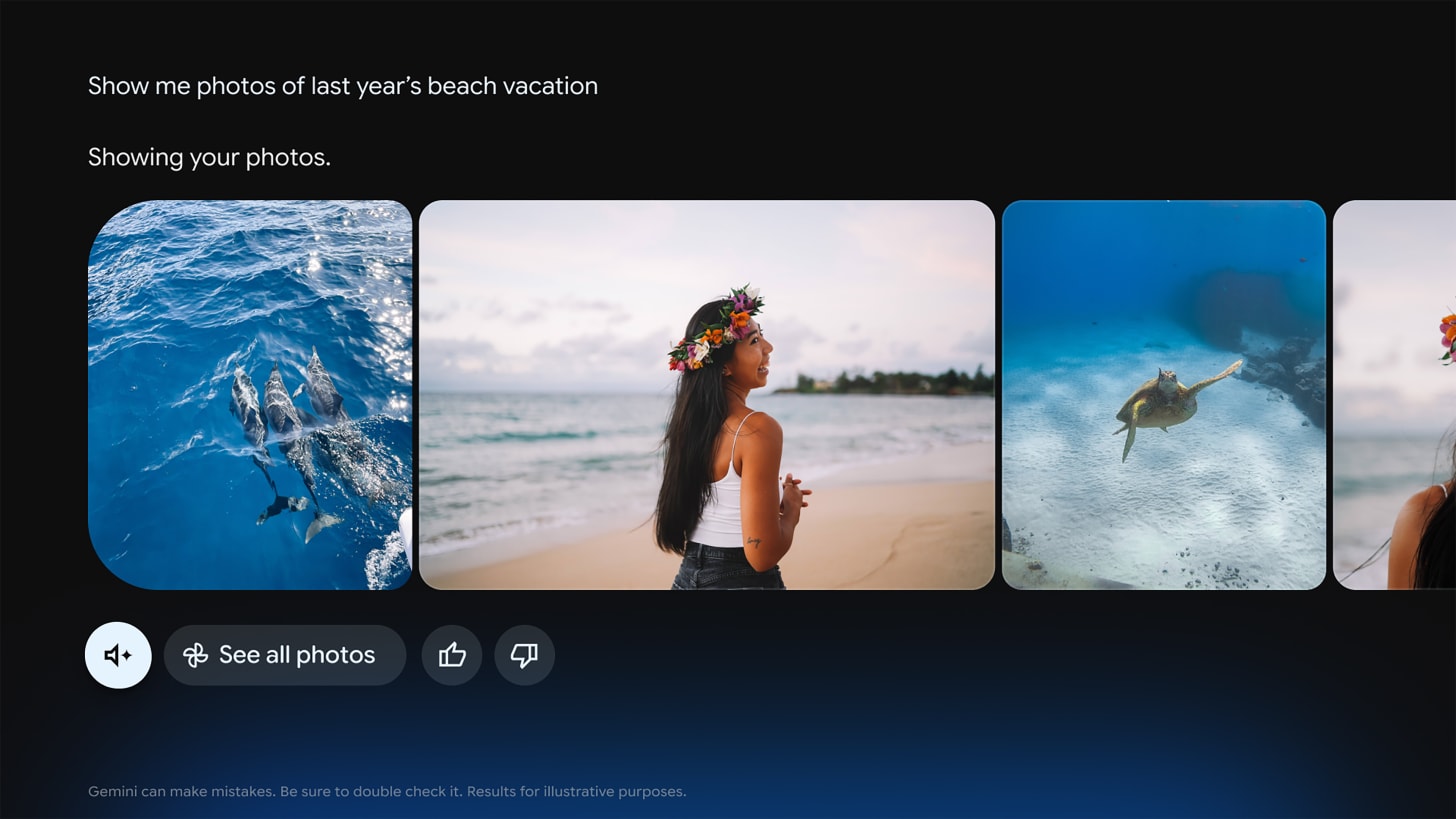Select the thumbs down feedback icon
Image resolution: width=1456 pixels, height=819 pixels.
coord(524,655)
